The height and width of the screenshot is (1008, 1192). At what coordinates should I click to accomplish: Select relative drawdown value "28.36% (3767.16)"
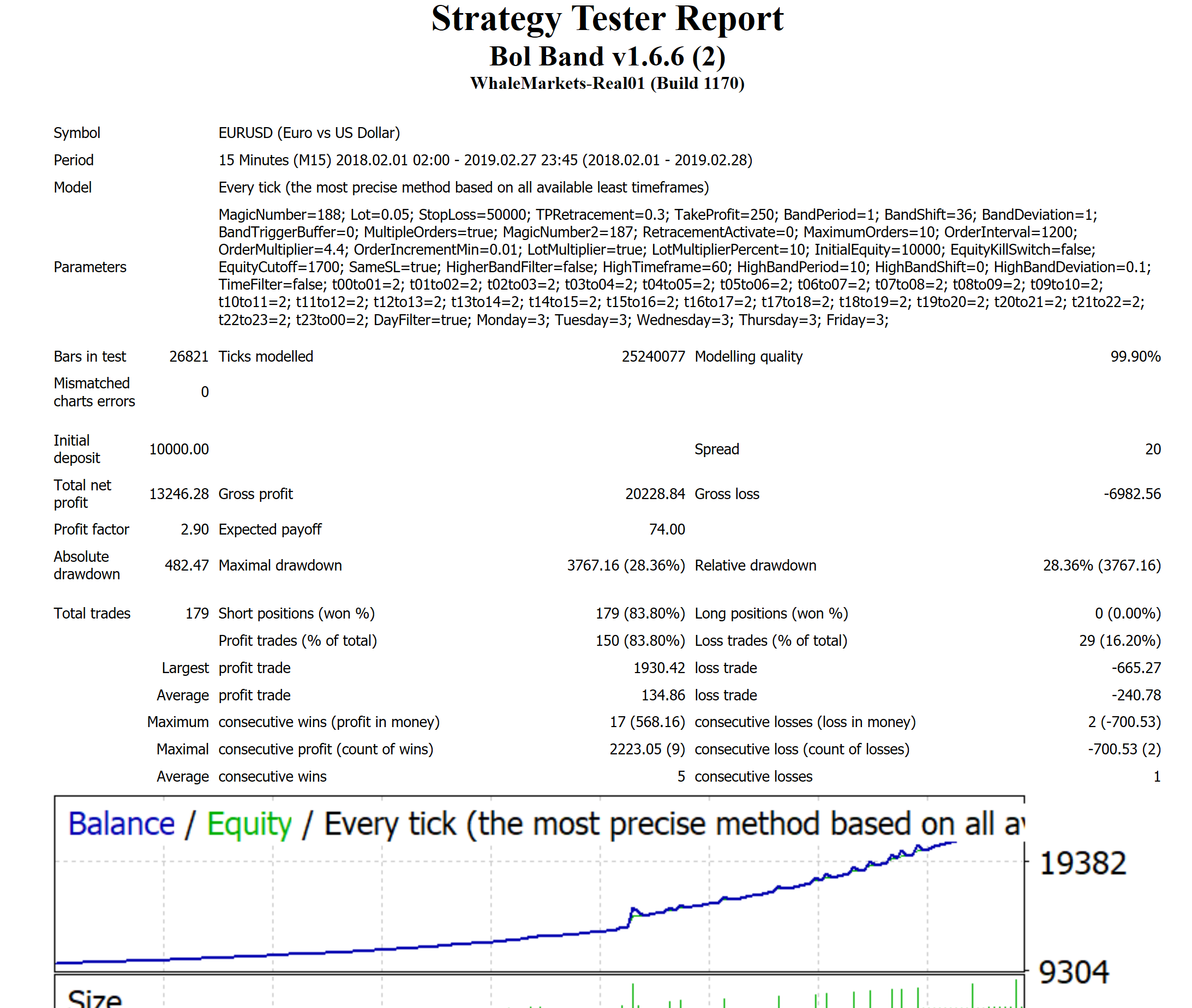1102,566
